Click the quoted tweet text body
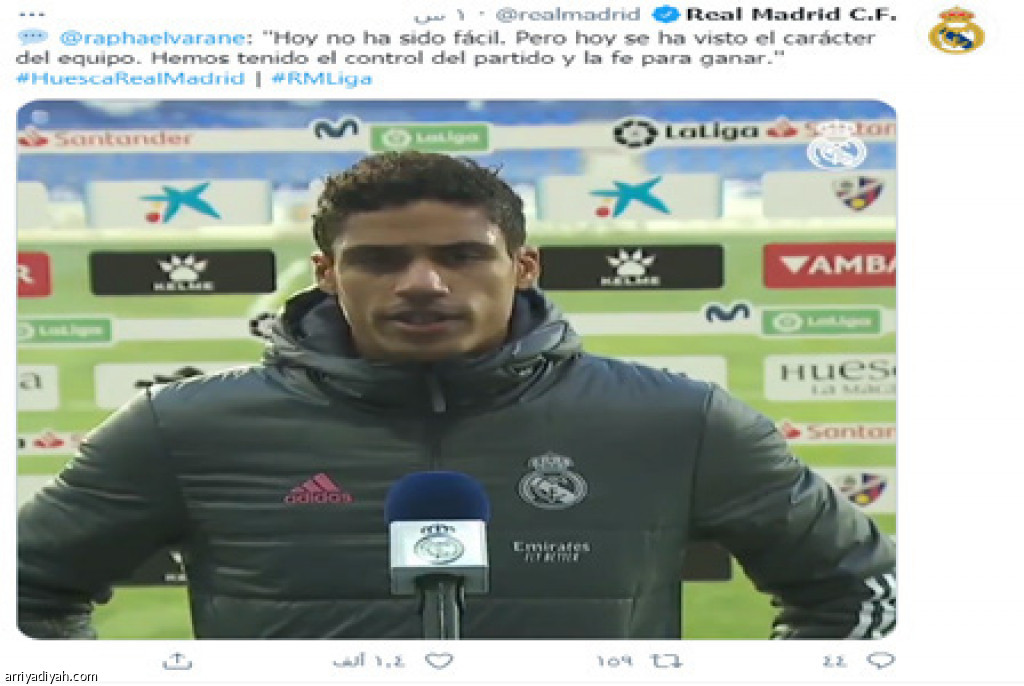The image size is (1024, 686). pos(447,48)
